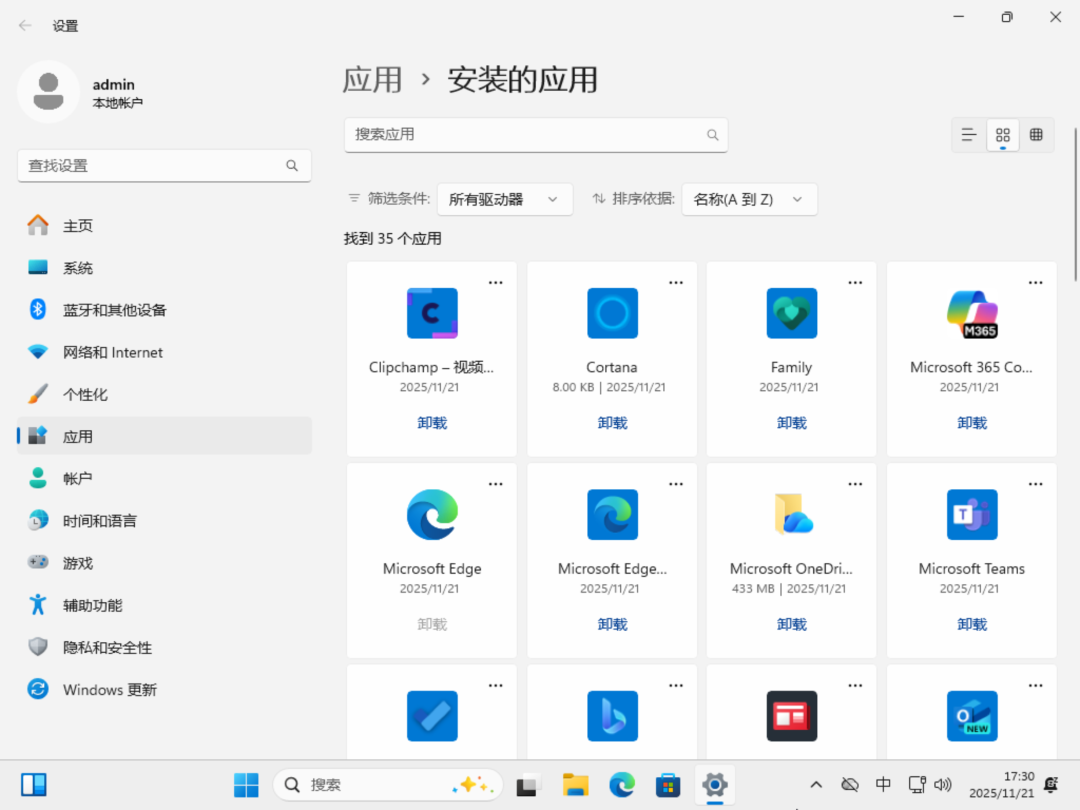Open 时间和语言 settings
The width and height of the screenshot is (1080, 810).
(x=165, y=521)
